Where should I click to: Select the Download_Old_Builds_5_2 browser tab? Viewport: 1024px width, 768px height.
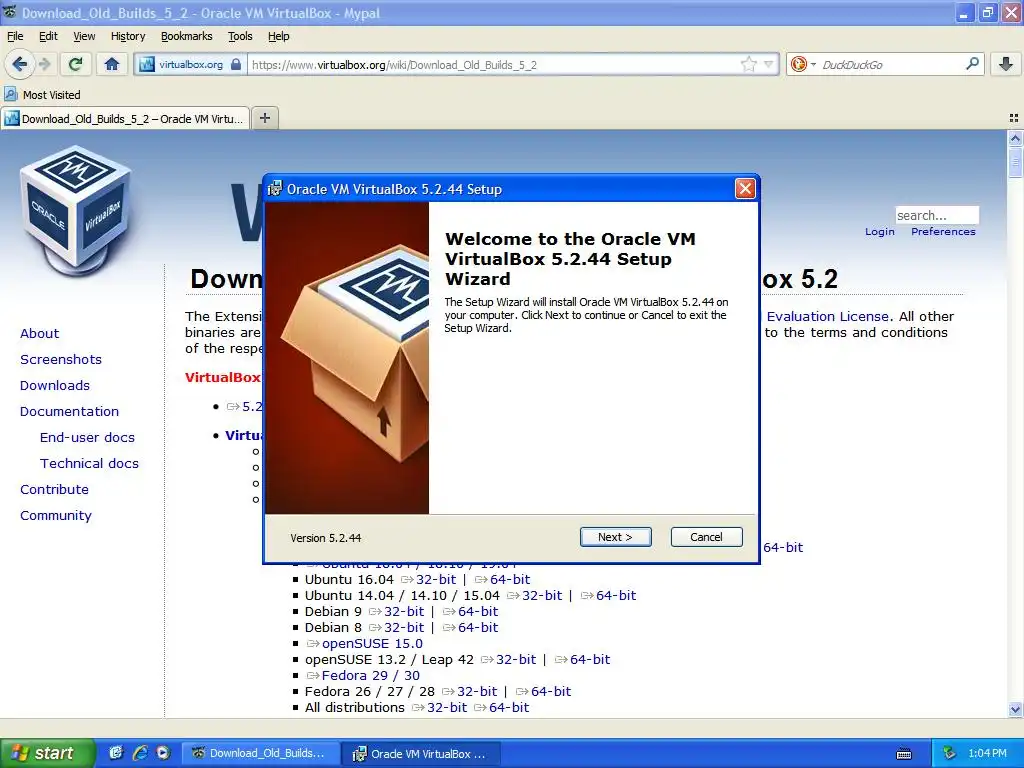click(124, 119)
